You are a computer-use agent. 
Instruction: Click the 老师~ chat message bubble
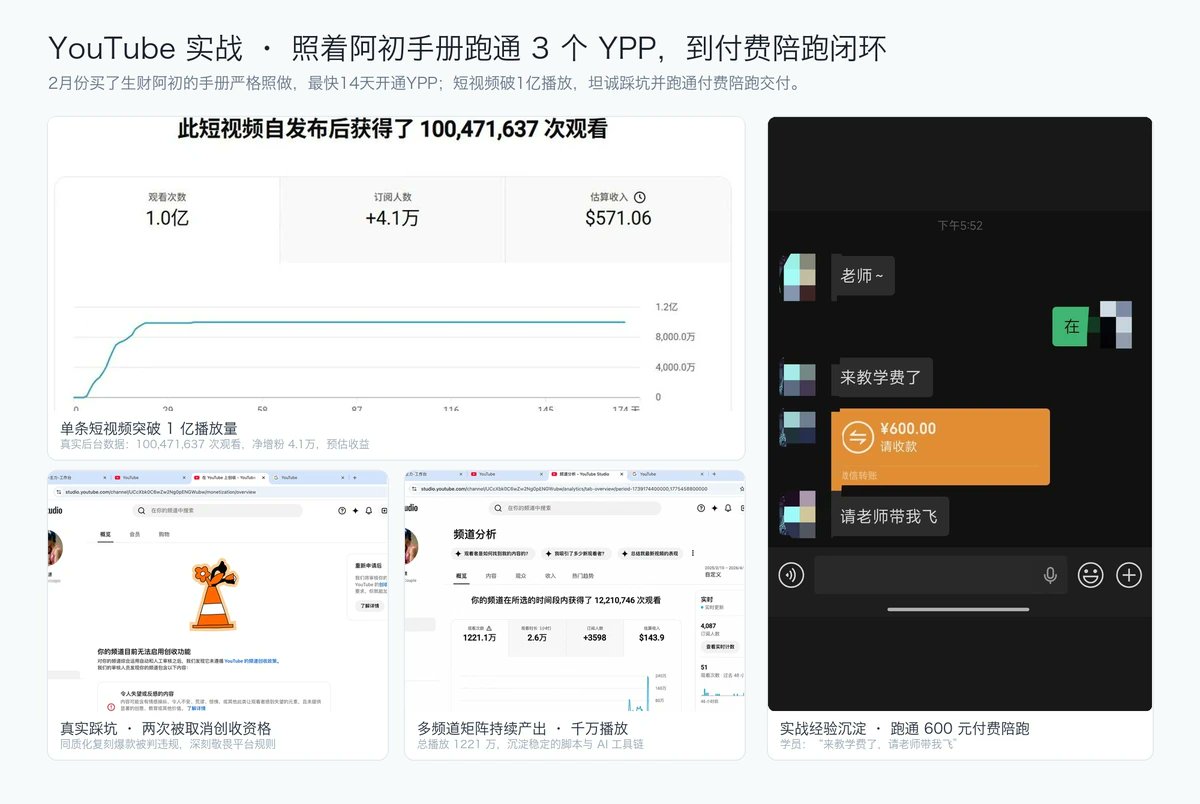coord(863,276)
